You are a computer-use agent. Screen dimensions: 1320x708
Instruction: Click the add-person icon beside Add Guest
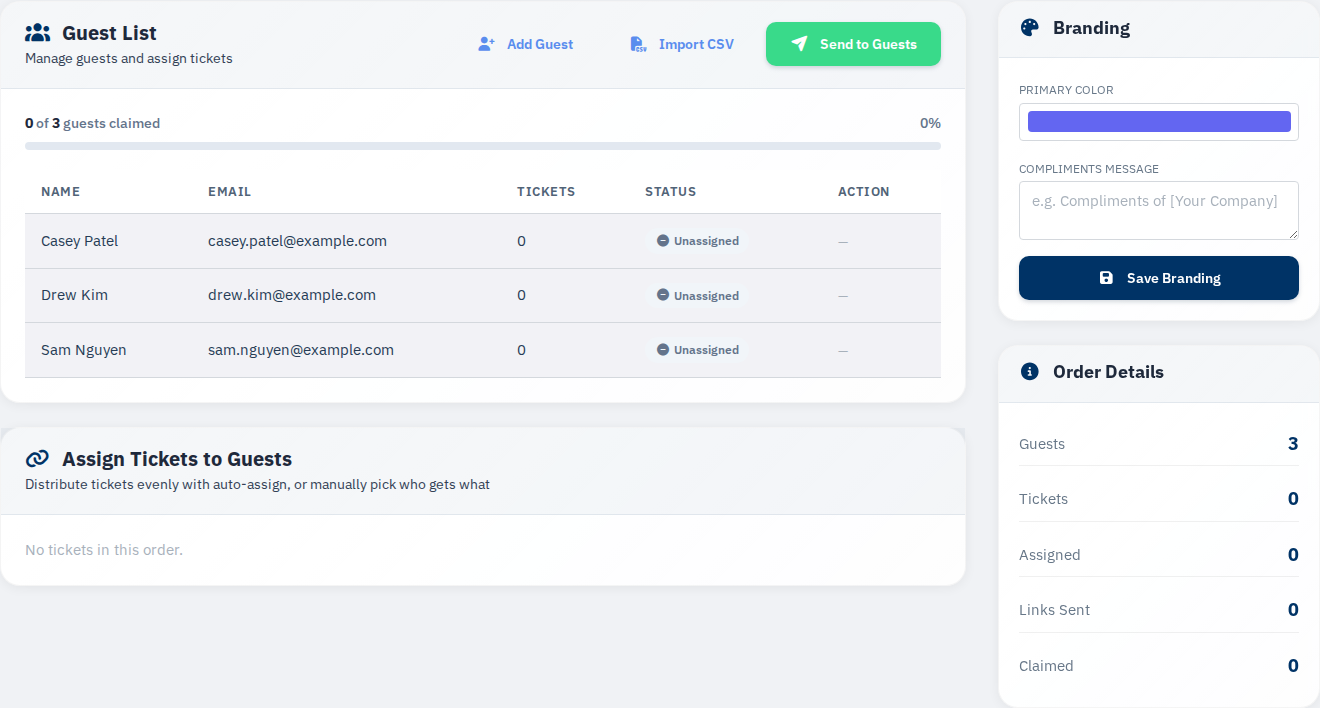click(487, 44)
